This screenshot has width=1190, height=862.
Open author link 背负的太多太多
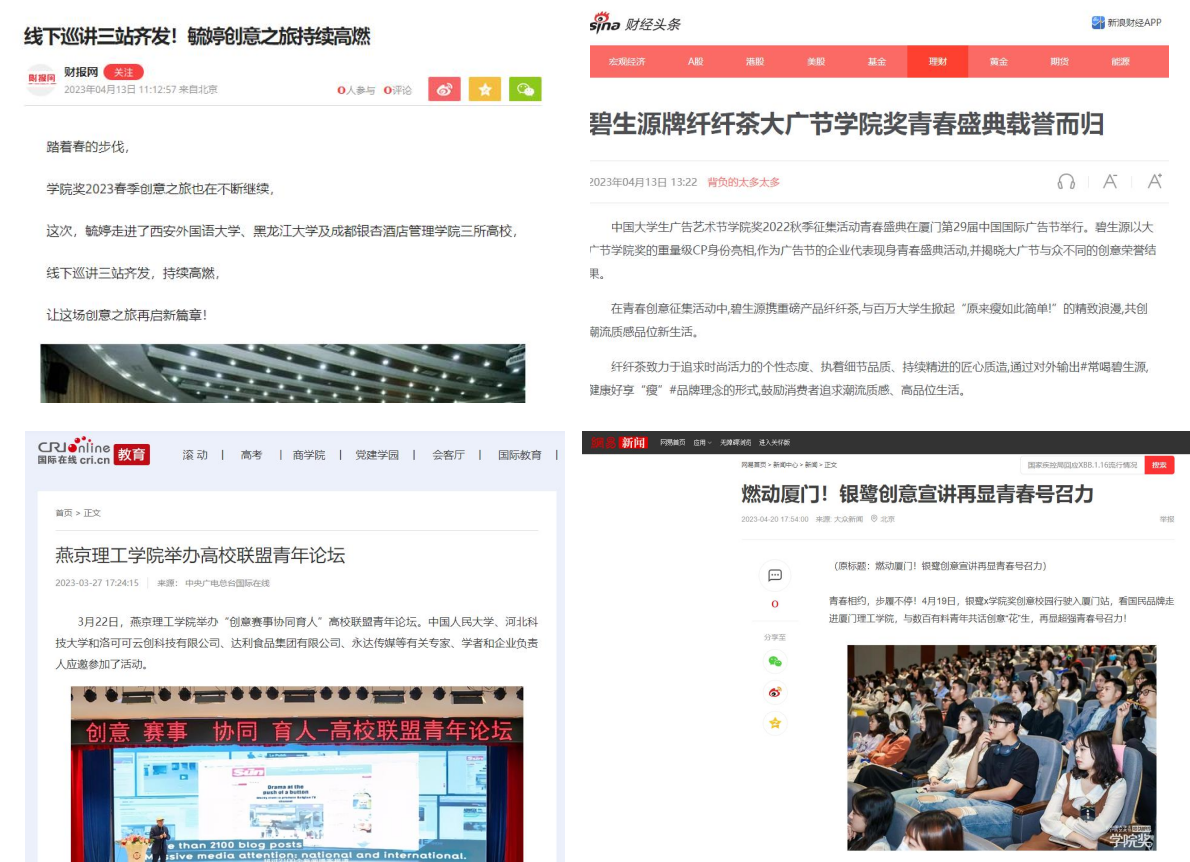[x=743, y=182]
